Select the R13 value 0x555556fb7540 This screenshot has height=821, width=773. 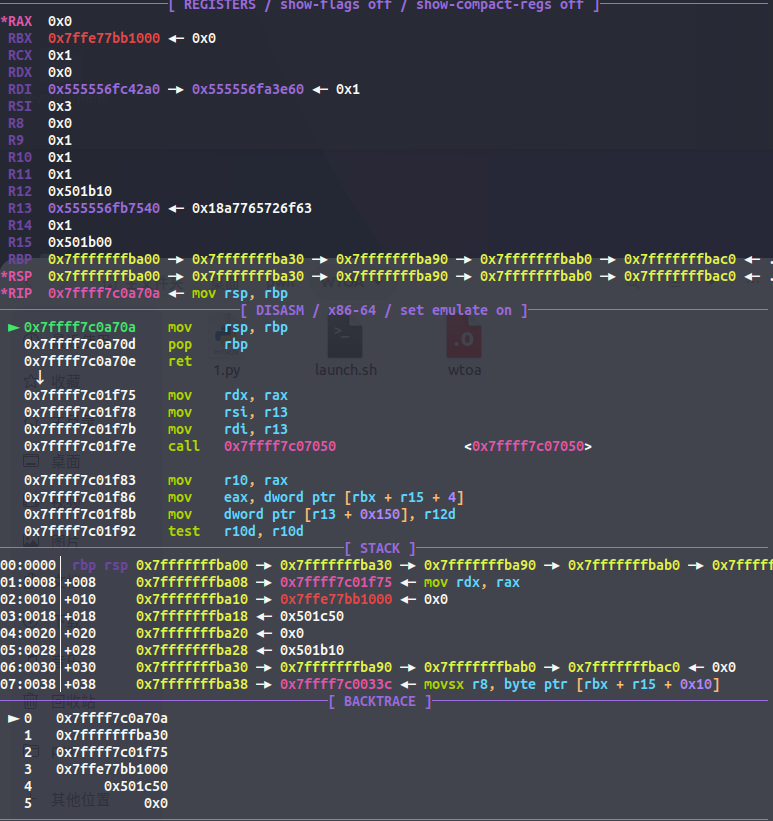coord(104,208)
